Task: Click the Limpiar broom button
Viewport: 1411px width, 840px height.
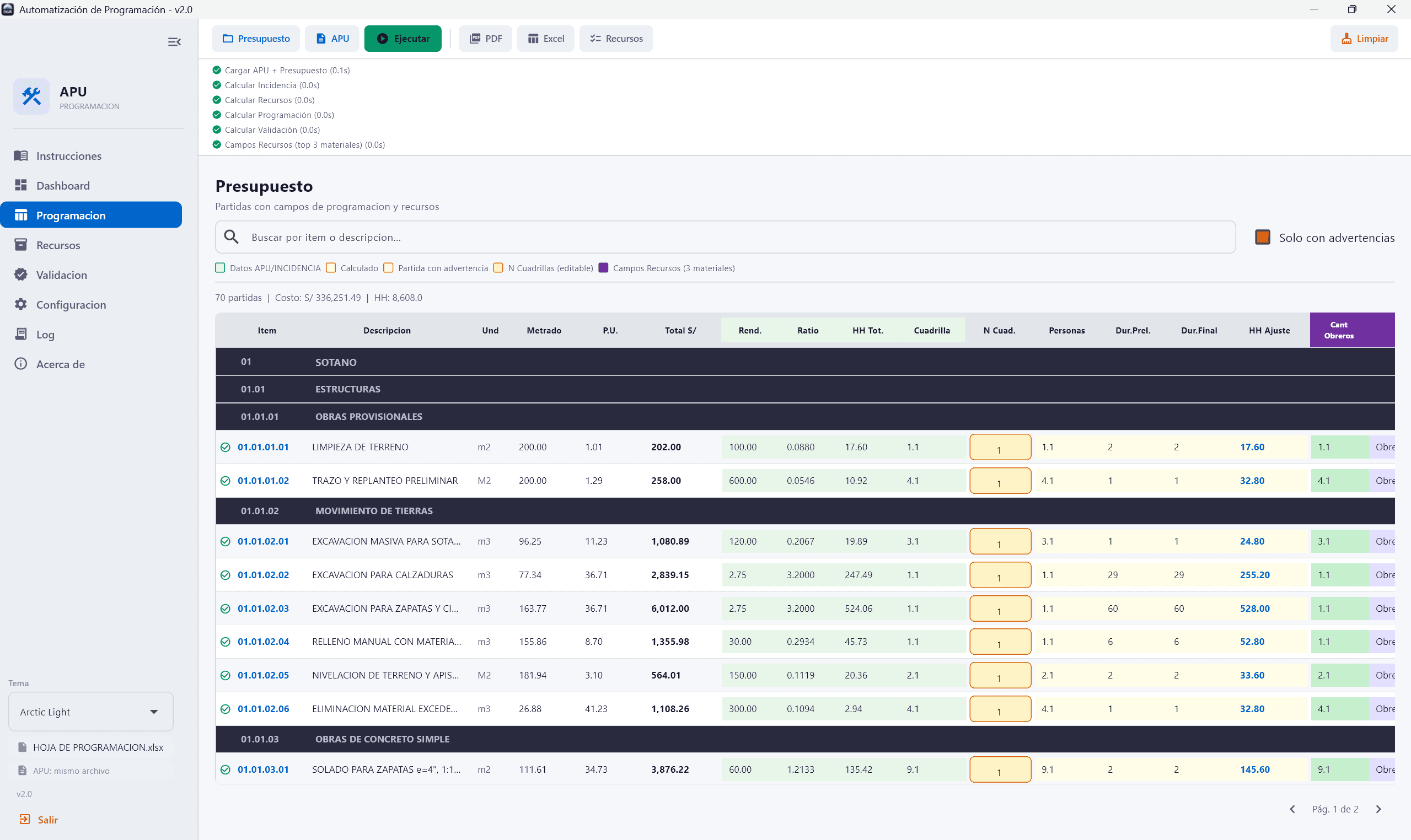Action: pyautogui.click(x=1364, y=39)
